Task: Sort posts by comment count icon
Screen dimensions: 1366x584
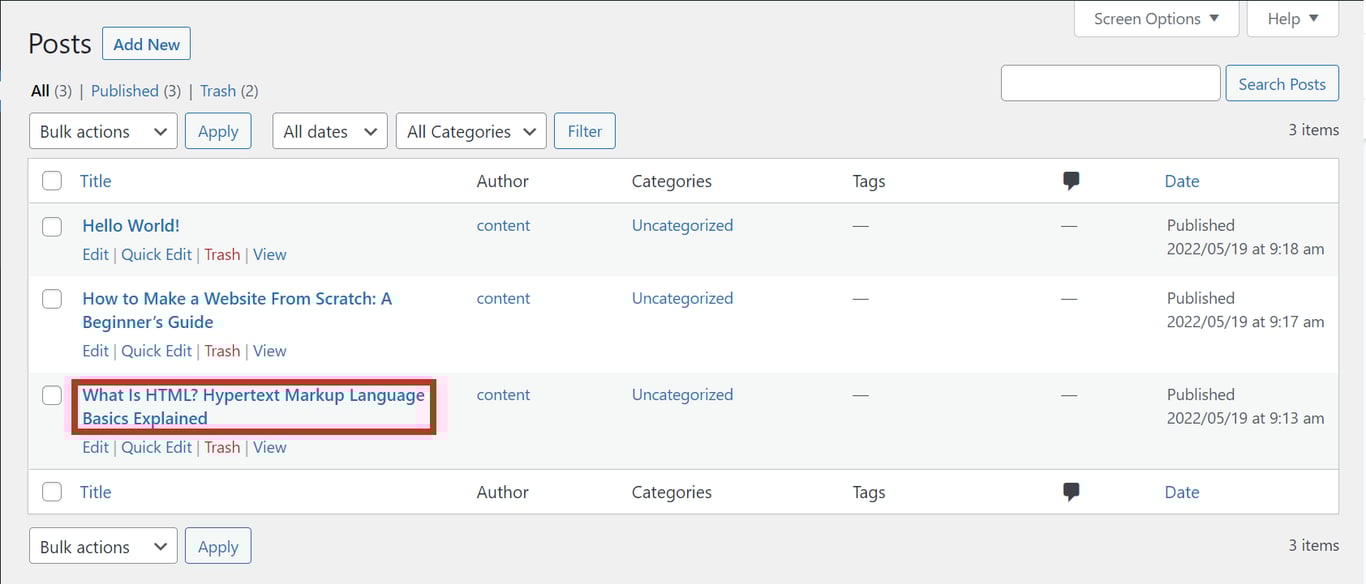Action: 1070,180
